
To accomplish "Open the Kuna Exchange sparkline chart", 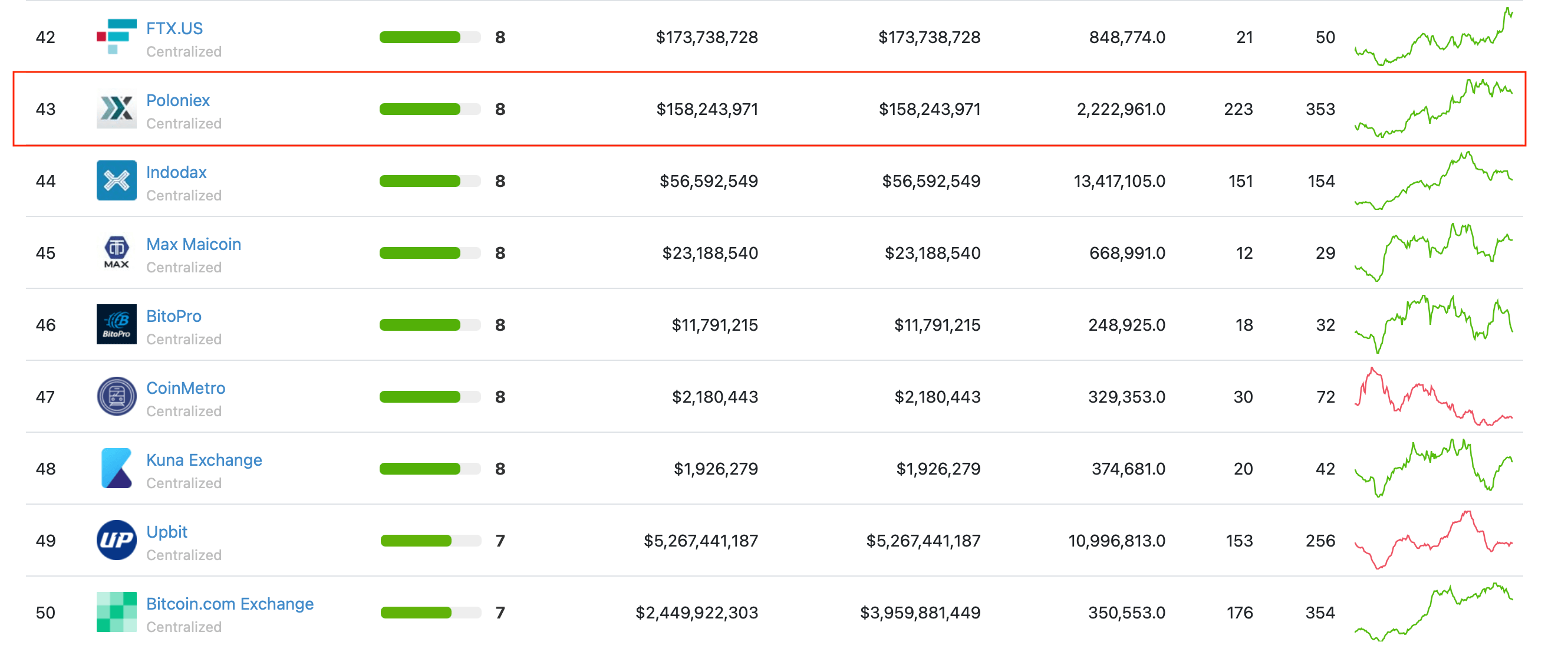I will [x=1434, y=468].
